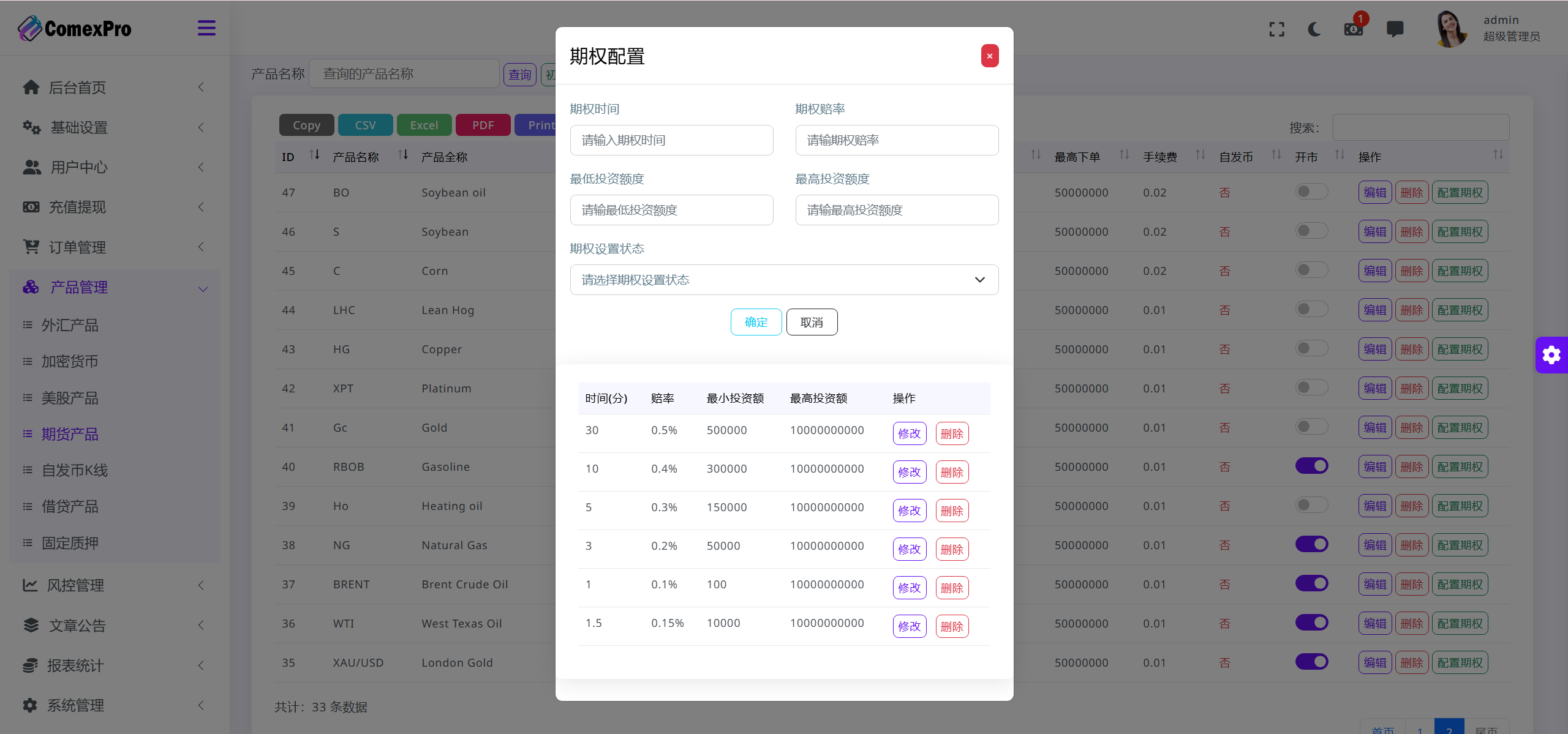Click the 取消 cancel button

[812, 322]
